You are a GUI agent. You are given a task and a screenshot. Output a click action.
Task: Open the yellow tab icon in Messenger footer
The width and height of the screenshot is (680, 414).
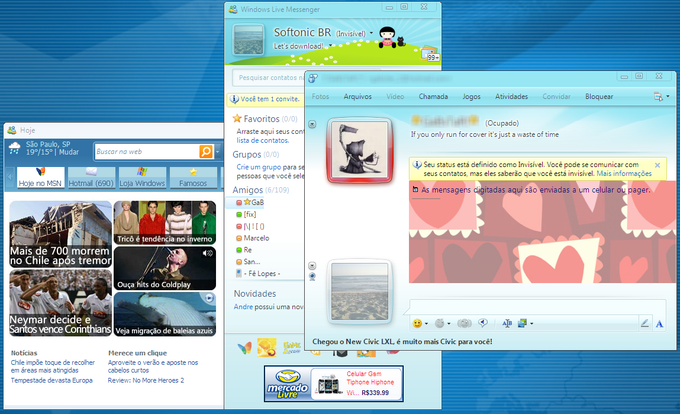pyautogui.click(x=267, y=348)
